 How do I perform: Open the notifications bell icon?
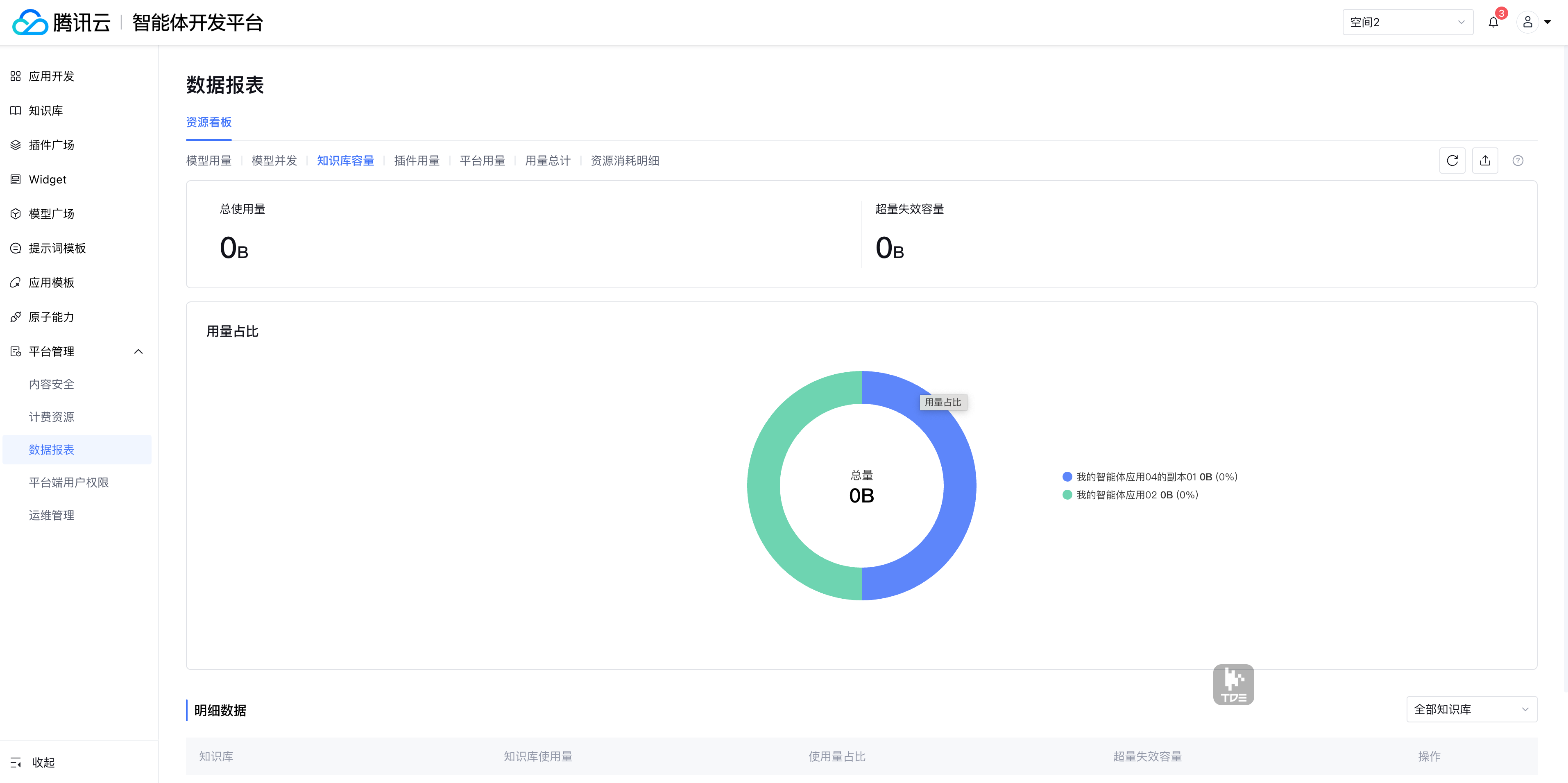click(1493, 23)
